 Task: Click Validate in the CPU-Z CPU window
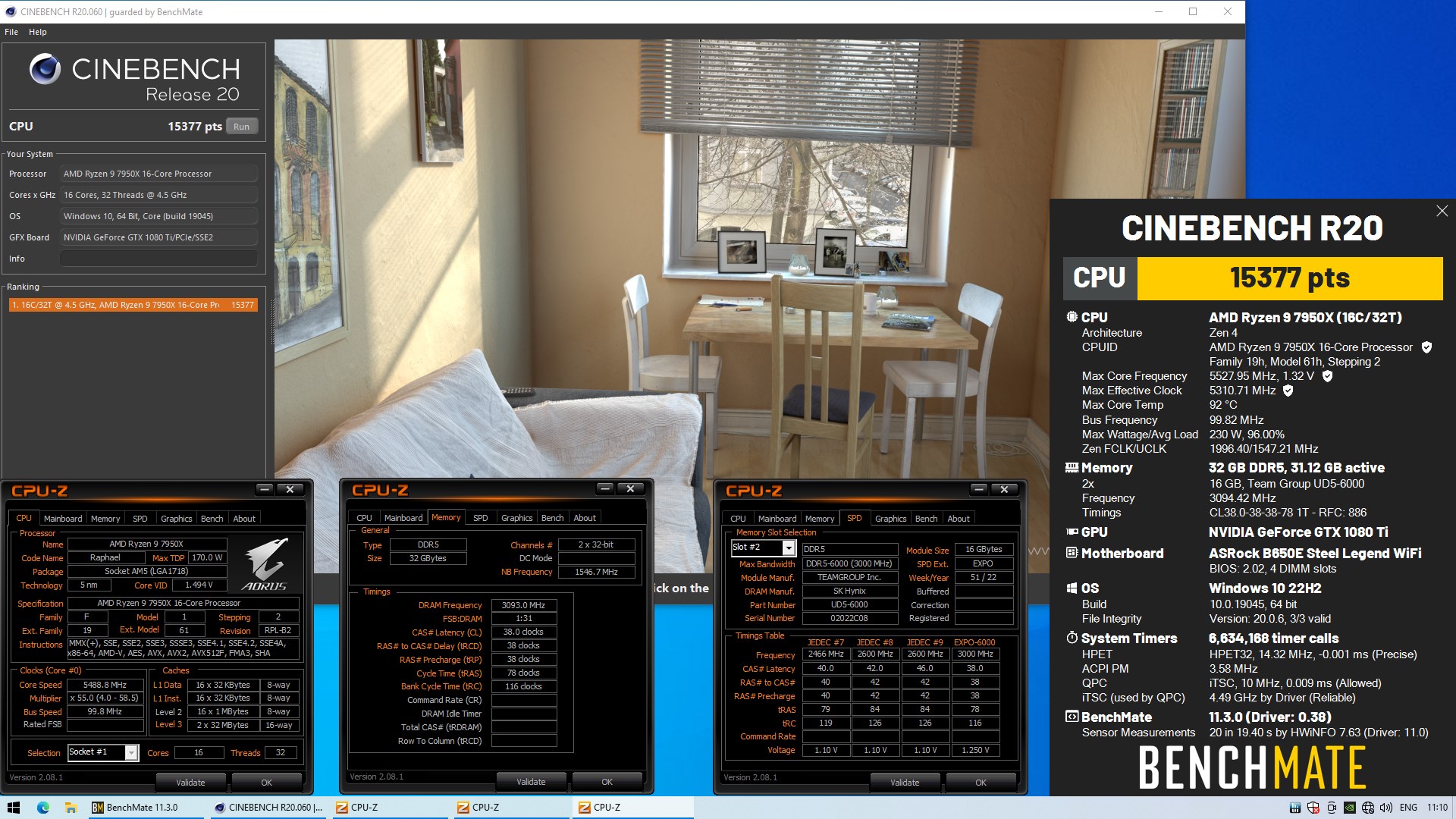(x=190, y=783)
